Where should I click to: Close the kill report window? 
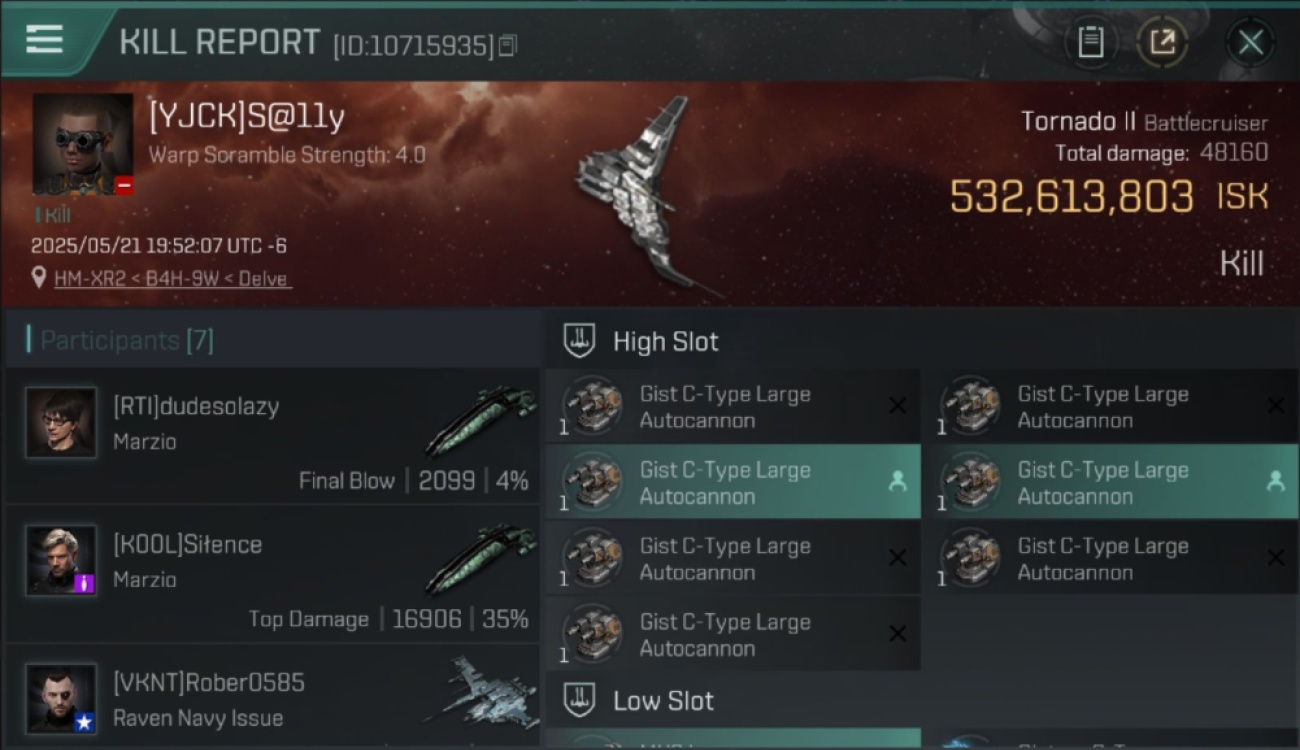pyautogui.click(x=1250, y=43)
